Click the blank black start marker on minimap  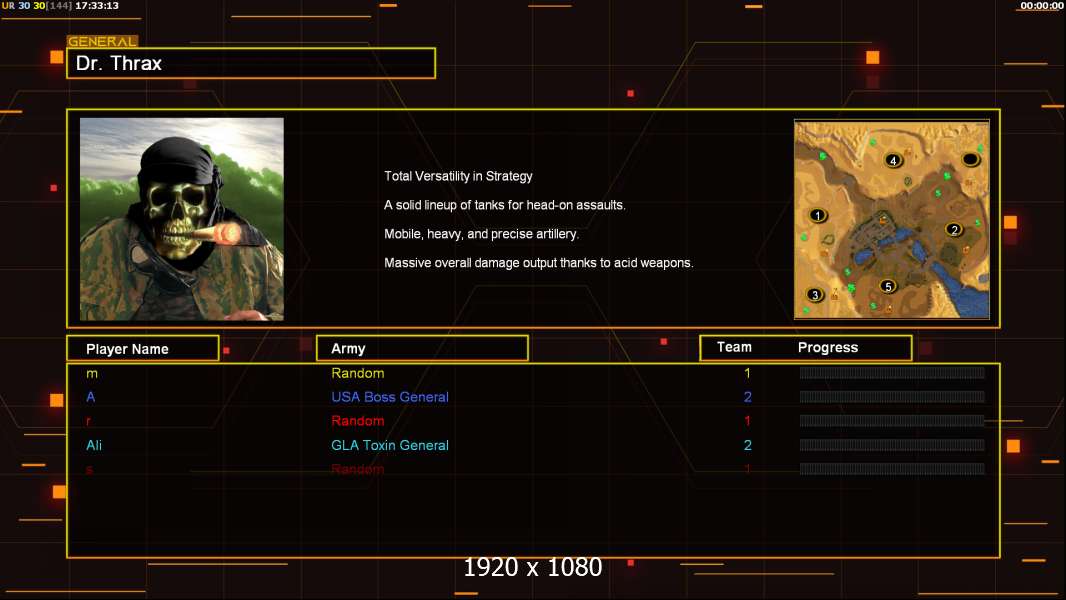(x=971, y=159)
